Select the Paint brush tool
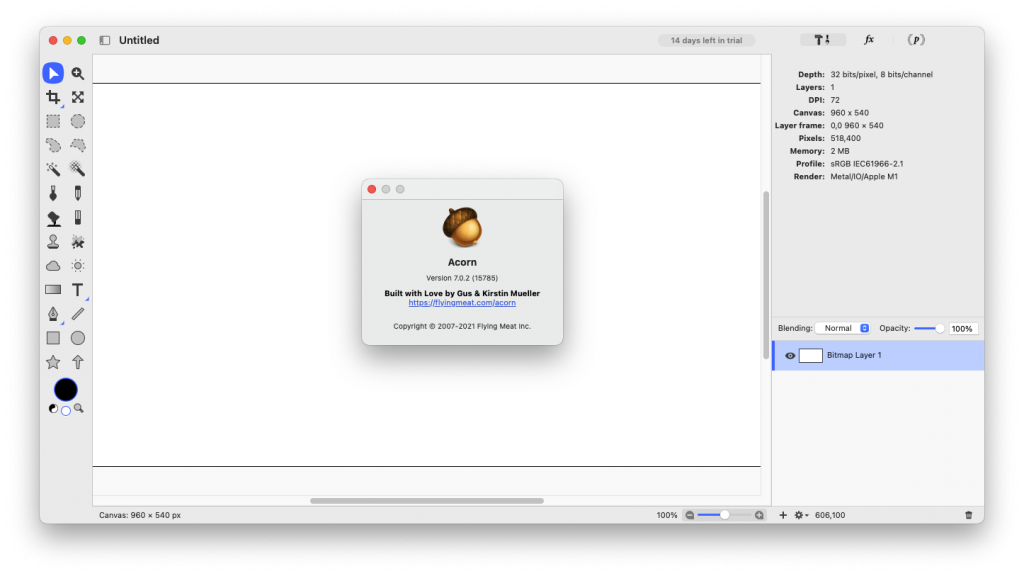1024x576 pixels. coord(53,193)
